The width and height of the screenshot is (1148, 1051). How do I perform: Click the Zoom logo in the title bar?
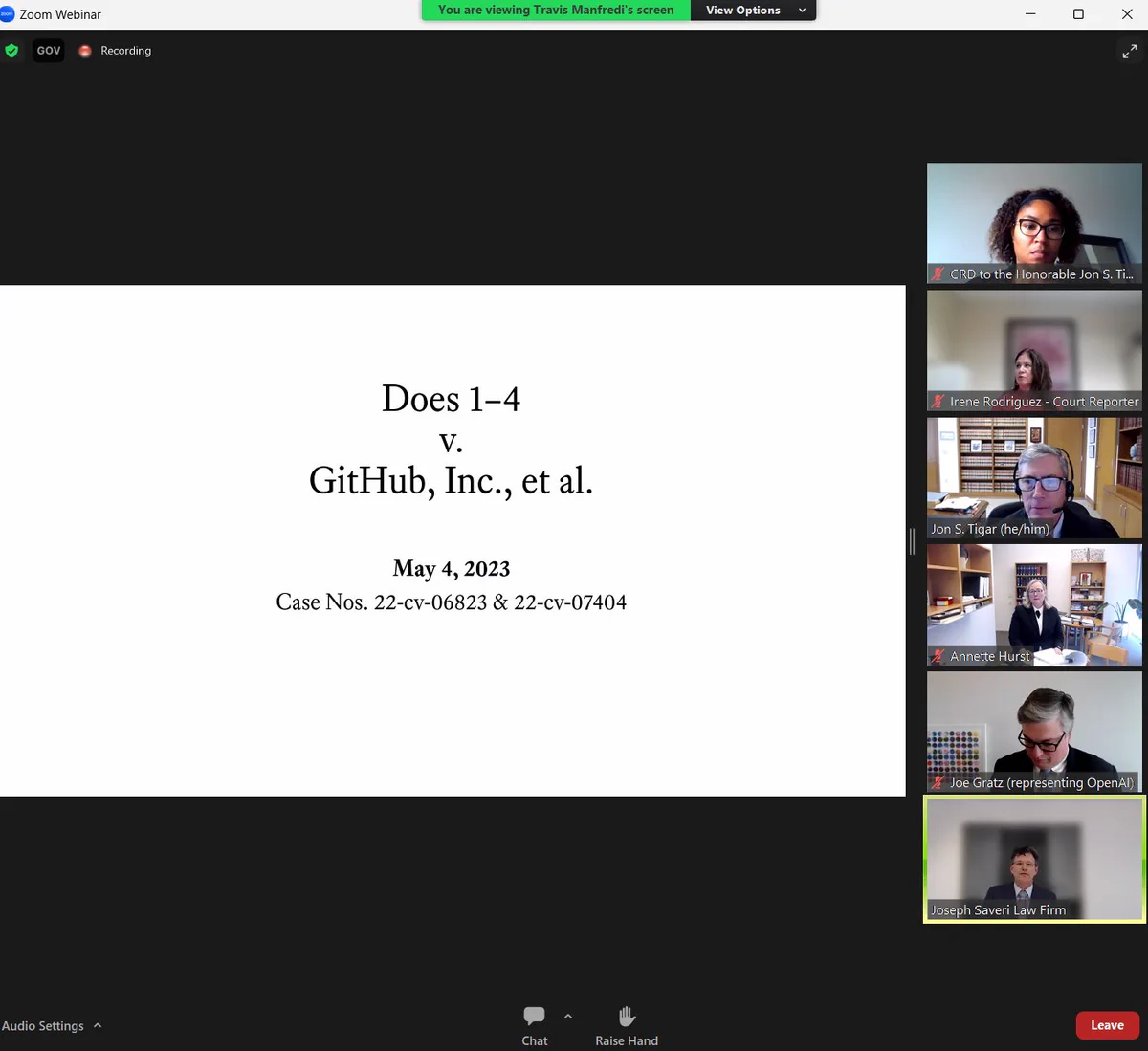8,14
